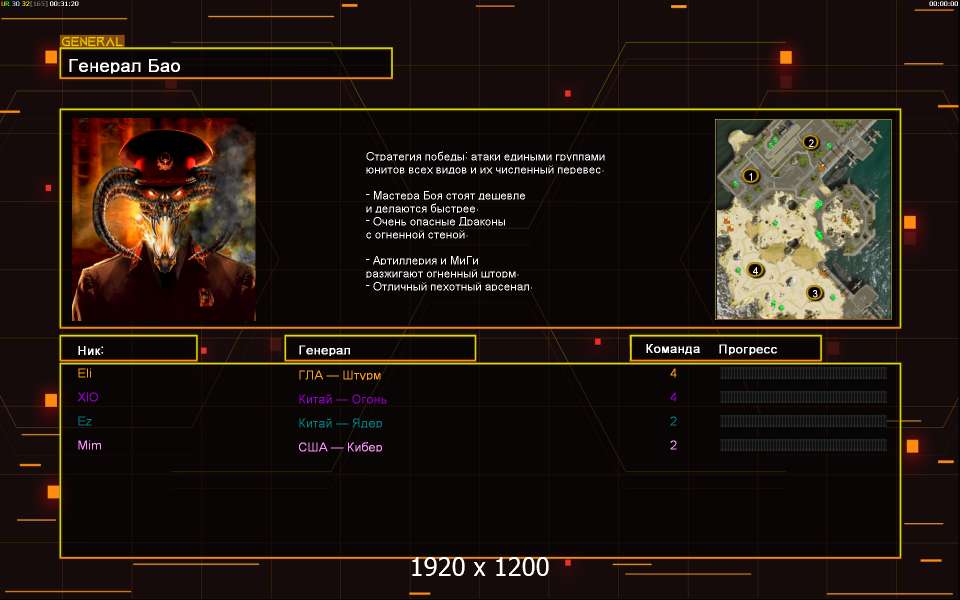Click start position marker 3 on minimap
960x600 pixels.
pyautogui.click(x=815, y=293)
